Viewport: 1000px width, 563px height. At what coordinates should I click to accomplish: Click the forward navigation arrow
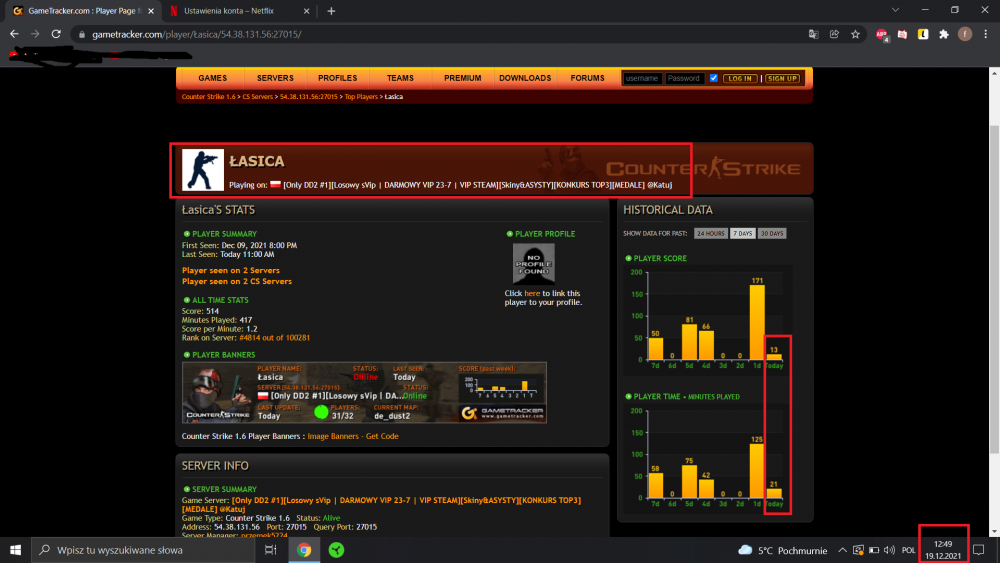click(35, 34)
